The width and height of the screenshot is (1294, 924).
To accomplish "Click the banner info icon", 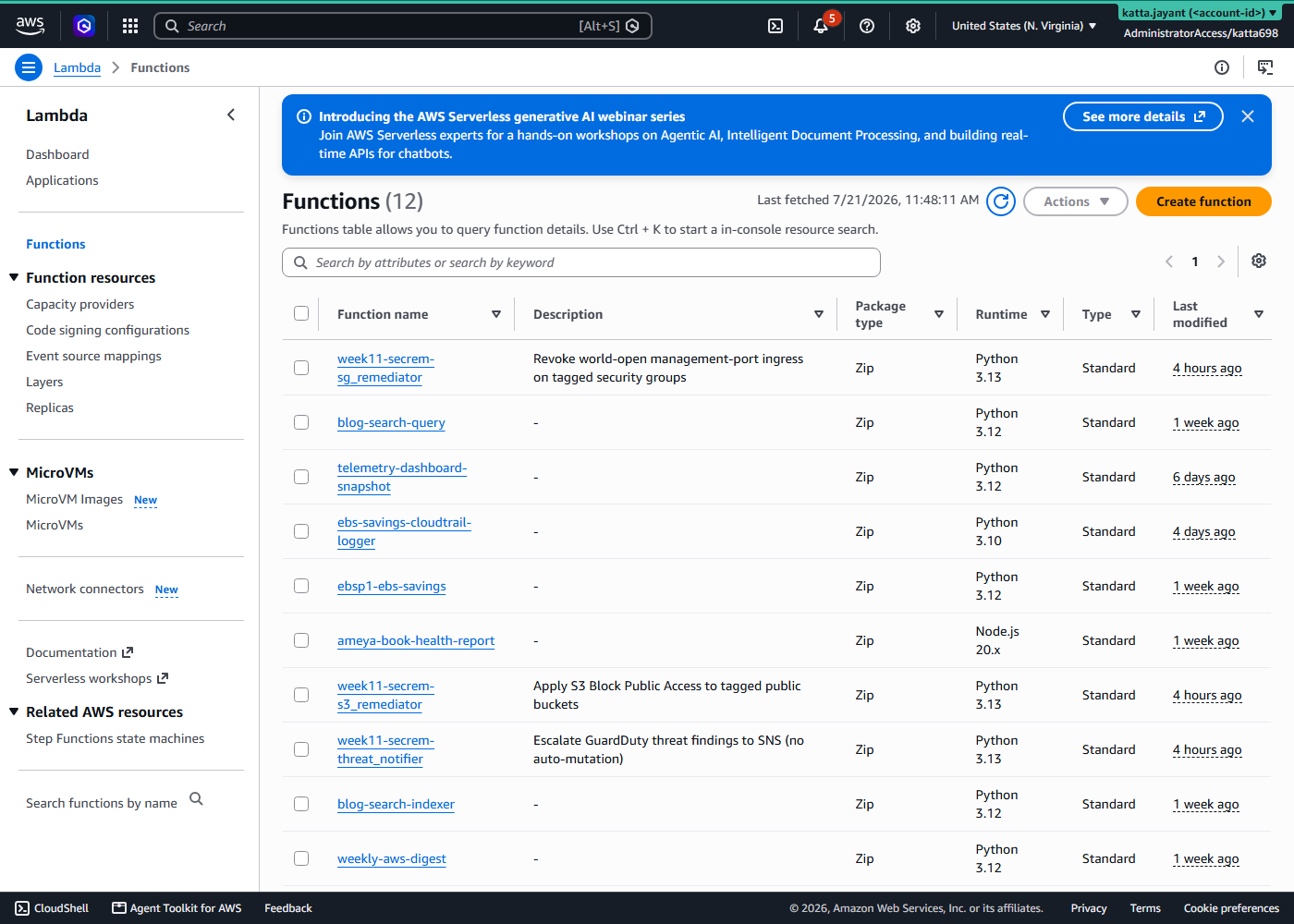I will pos(303,116).
